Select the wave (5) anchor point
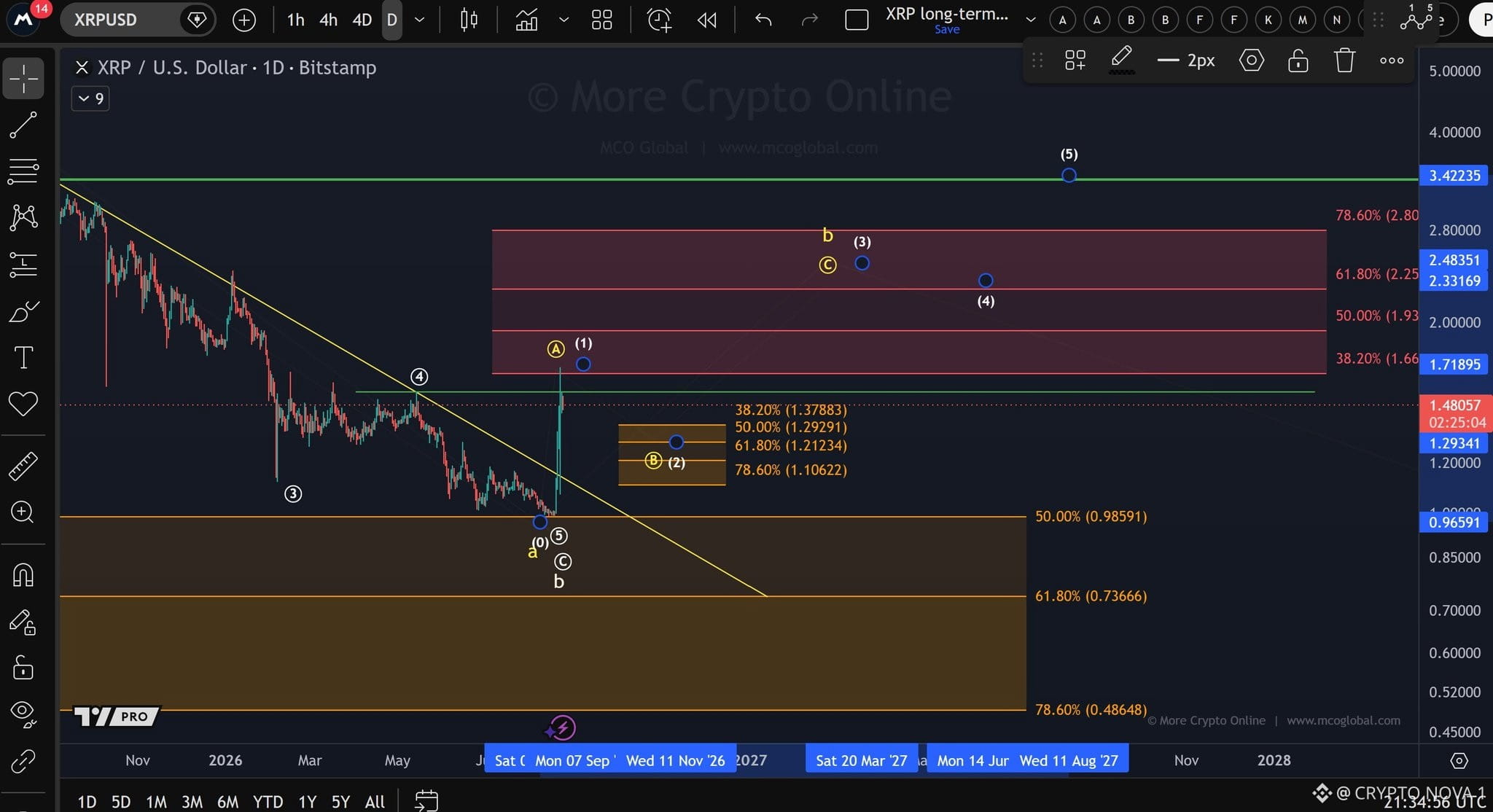Image resolution: width=1493 pixels, height=812 pixels. (x=1069, y=175)
